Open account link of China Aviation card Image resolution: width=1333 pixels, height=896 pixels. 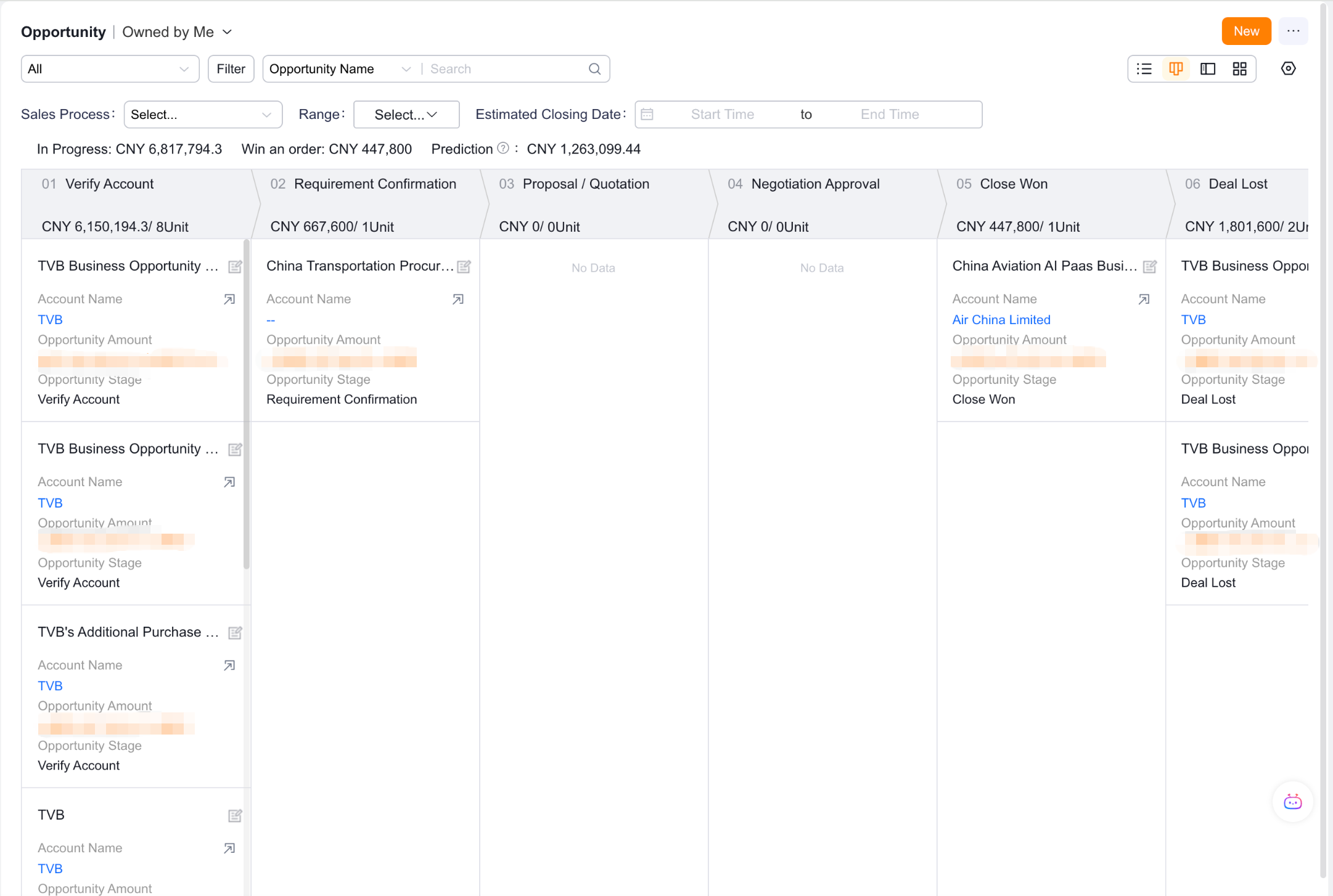click(x=1144, y=299)
